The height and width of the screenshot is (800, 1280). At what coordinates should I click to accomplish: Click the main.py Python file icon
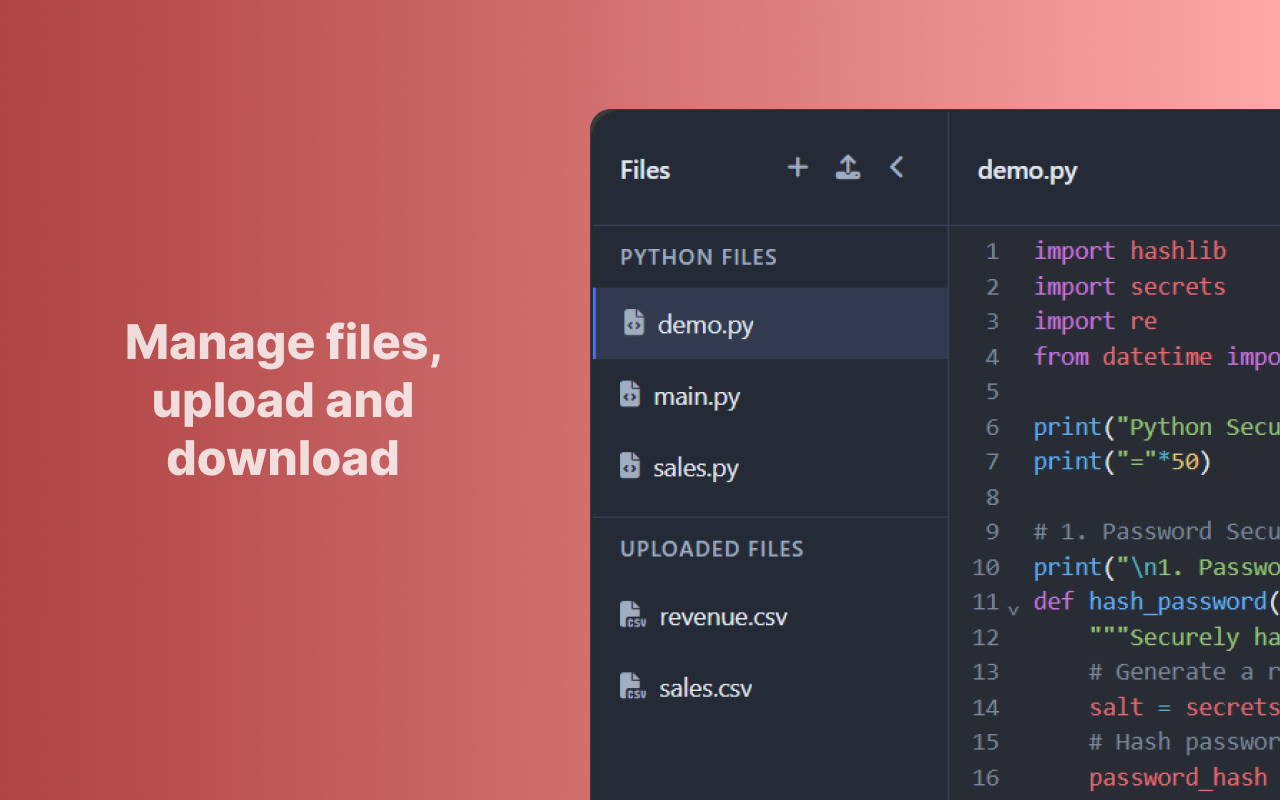pos(628,395)
